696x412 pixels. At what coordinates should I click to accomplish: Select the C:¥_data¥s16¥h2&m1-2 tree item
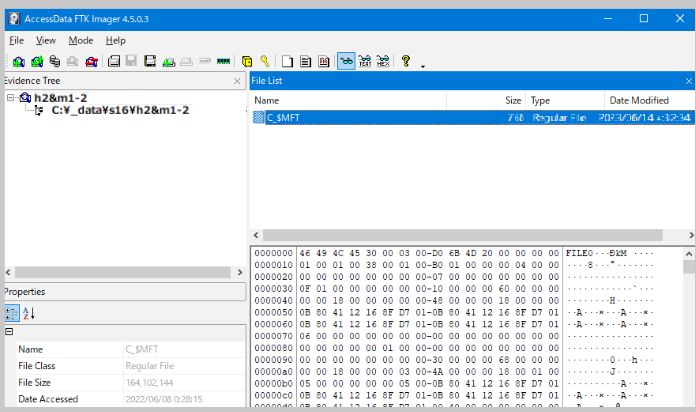pyautogui.click(x=120, y=110)
